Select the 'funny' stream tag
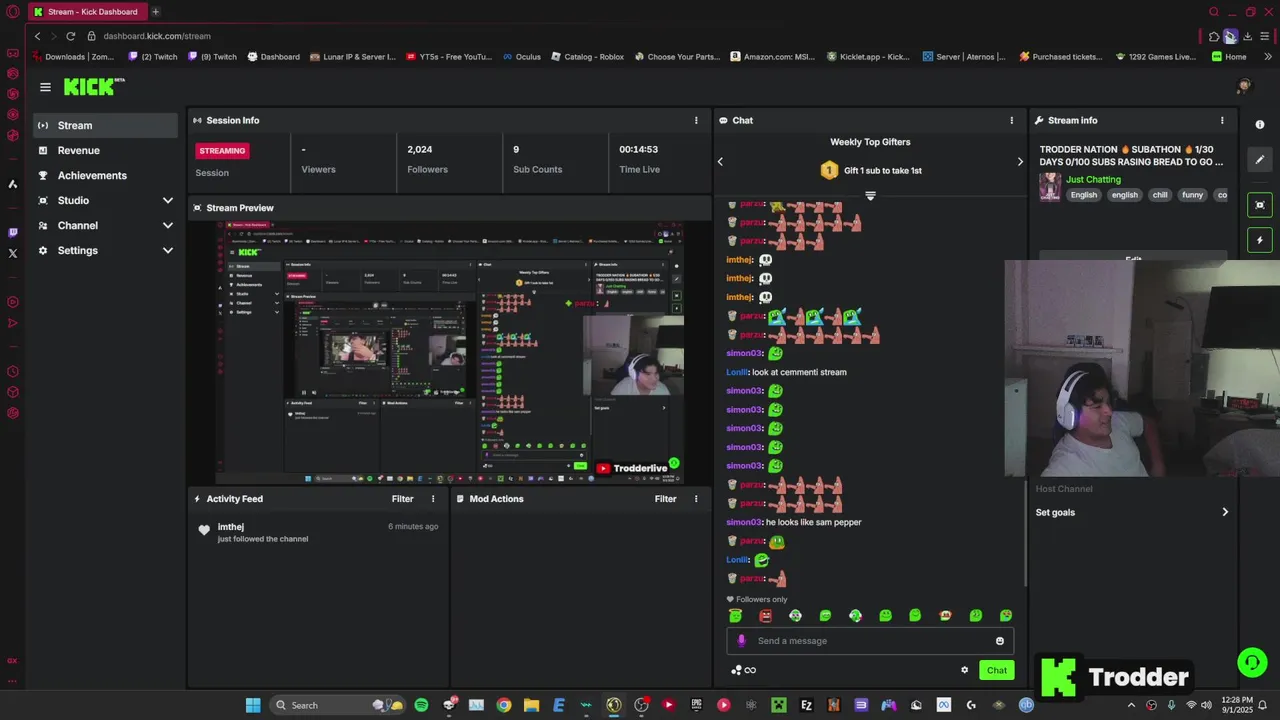1280x720 pixels. click(x=1192, y=195)
